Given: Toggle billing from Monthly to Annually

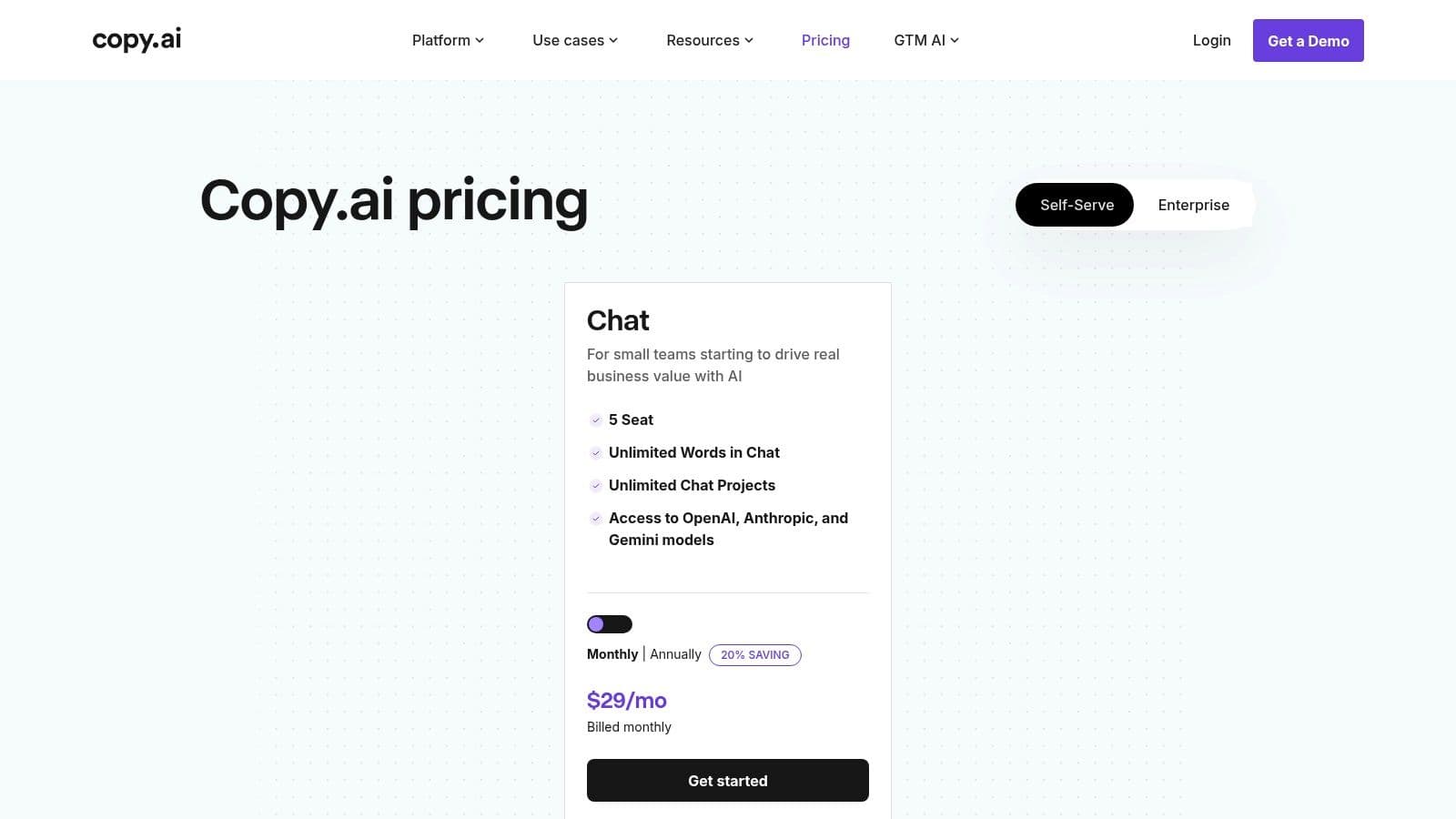Looking at the screenshot, I should (609, 623).
